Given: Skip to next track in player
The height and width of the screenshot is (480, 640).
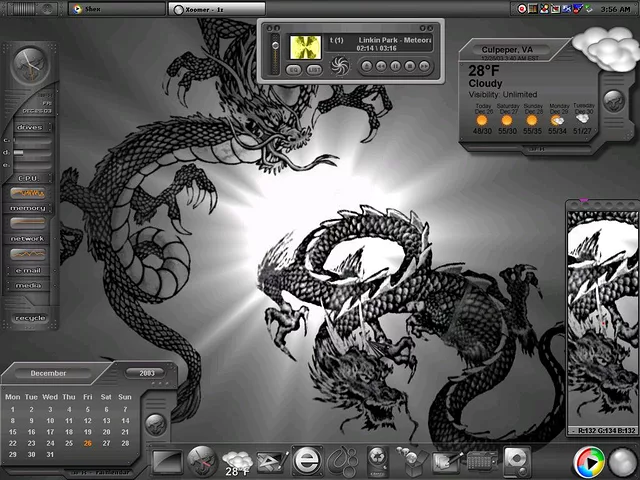Looking at the screenshot, I should 424,66.
